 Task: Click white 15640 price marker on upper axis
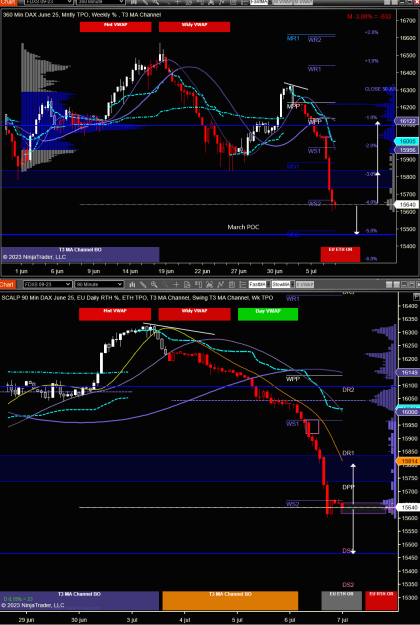(x=406, y=204)
